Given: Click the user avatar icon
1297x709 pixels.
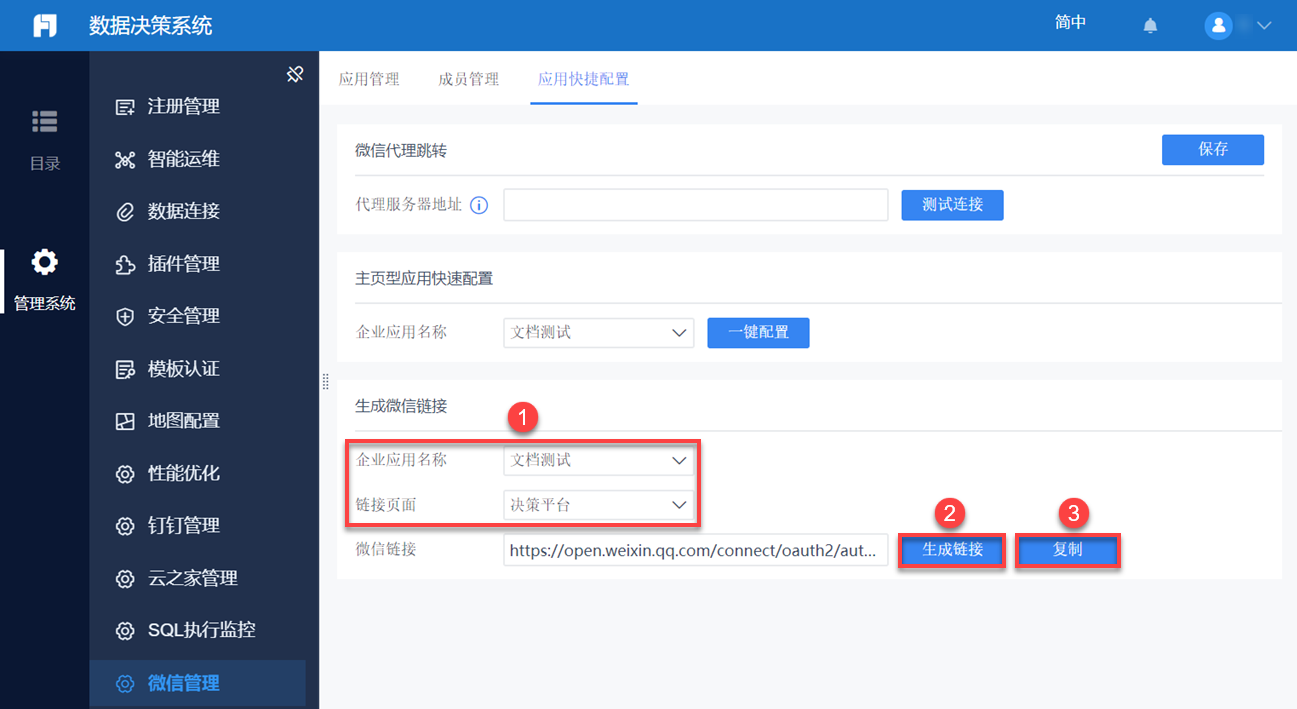Looking at the screenshot, I should click(x=1218, y=26).
